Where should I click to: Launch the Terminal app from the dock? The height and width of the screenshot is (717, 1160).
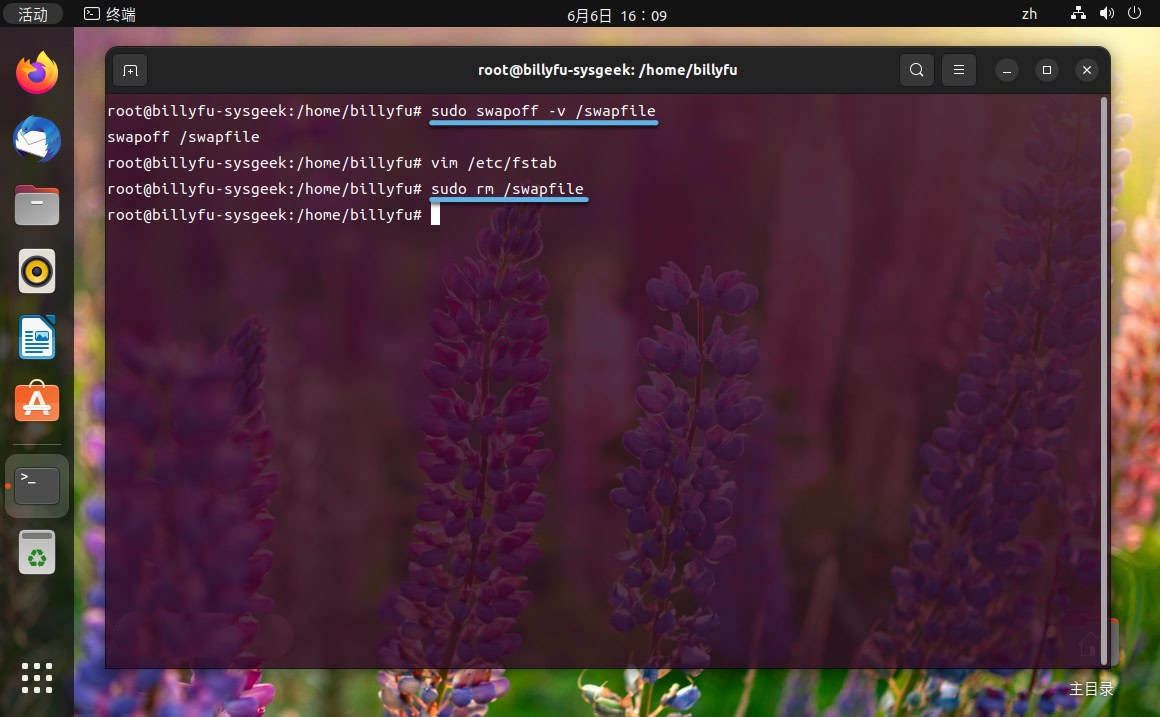[x=37, y=484]
